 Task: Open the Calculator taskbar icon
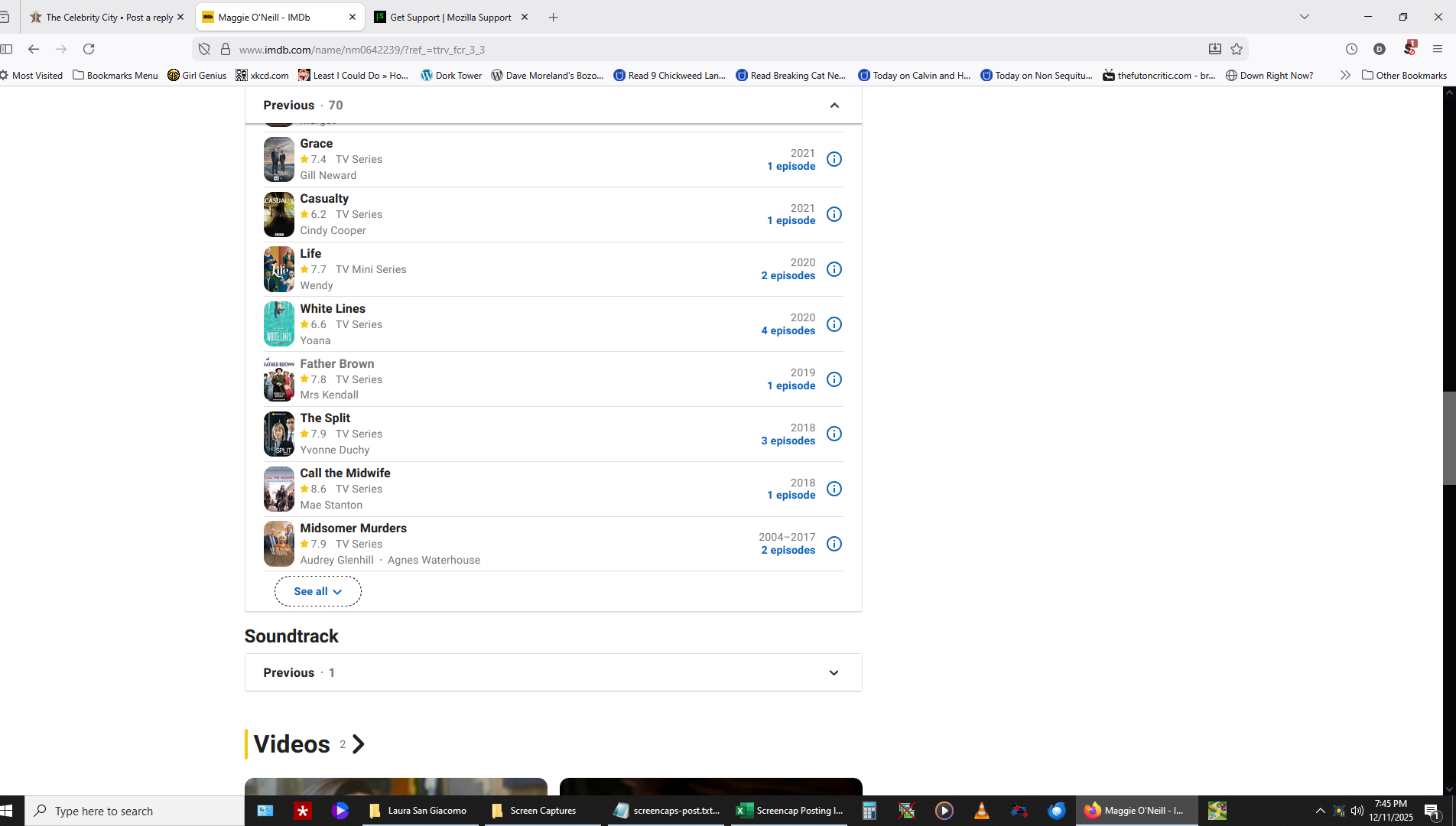tap(869, 811)
